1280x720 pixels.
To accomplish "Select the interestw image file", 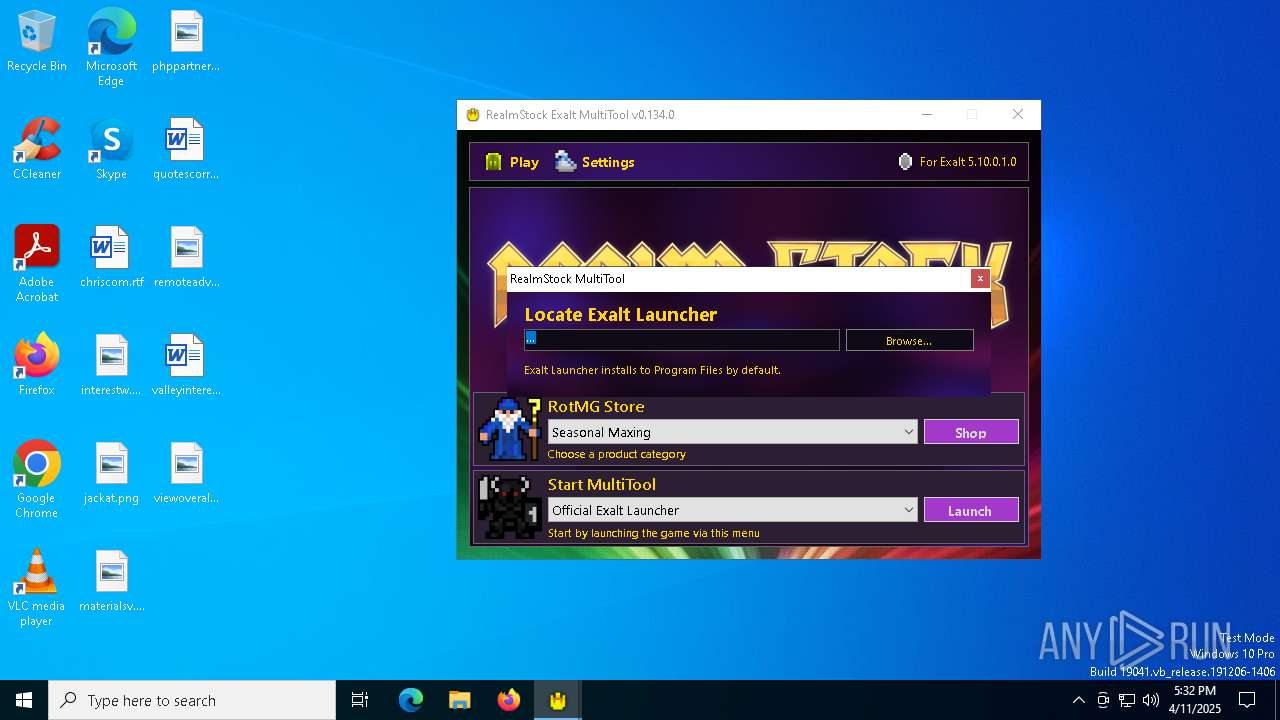I will coord(111,365).
